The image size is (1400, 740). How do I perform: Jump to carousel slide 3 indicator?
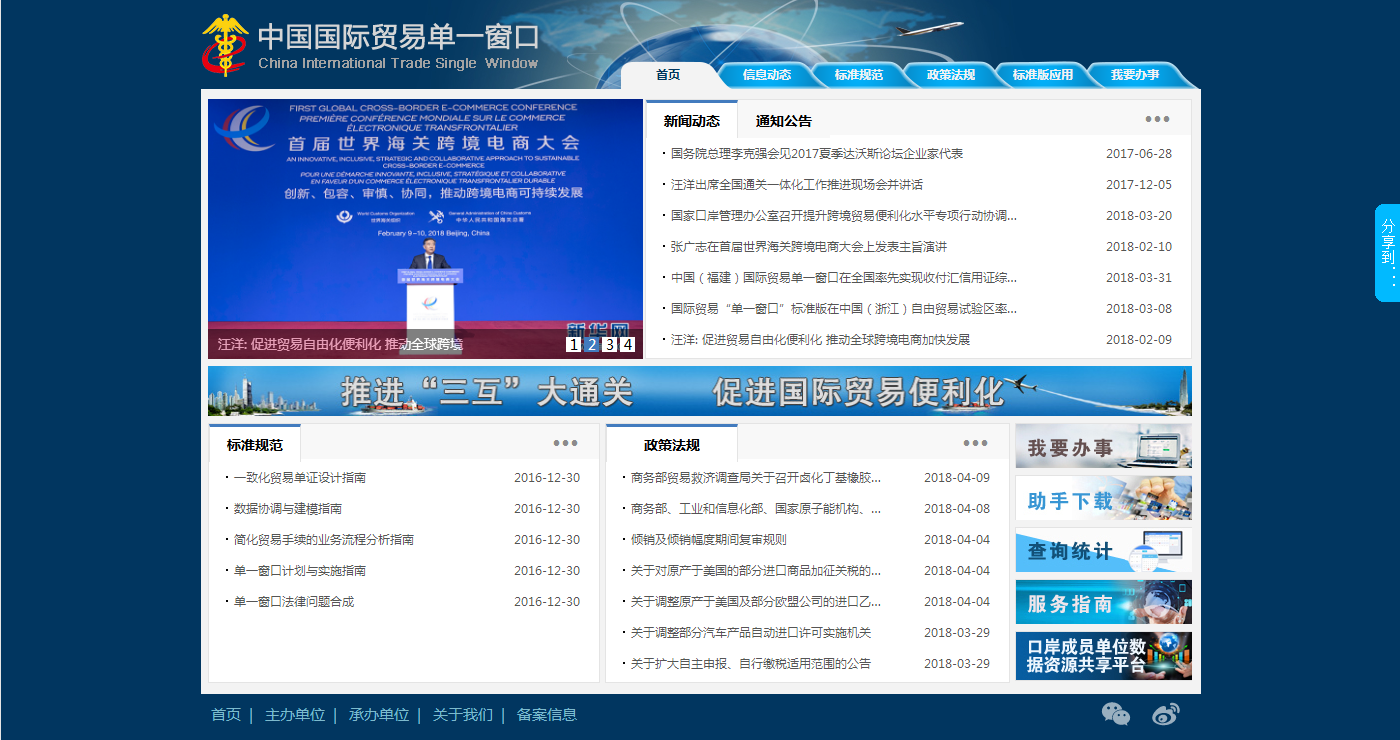coord(608,344)
